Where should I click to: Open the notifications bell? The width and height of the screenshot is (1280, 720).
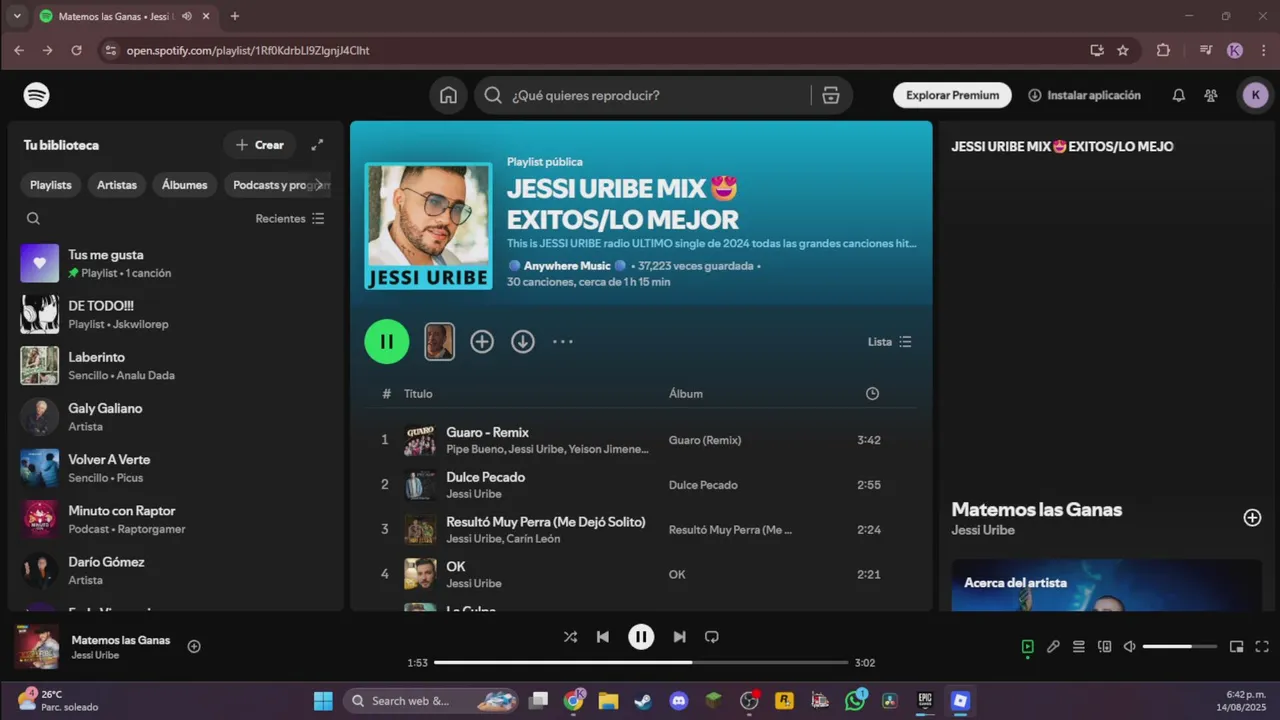(x=1179, y=95)
